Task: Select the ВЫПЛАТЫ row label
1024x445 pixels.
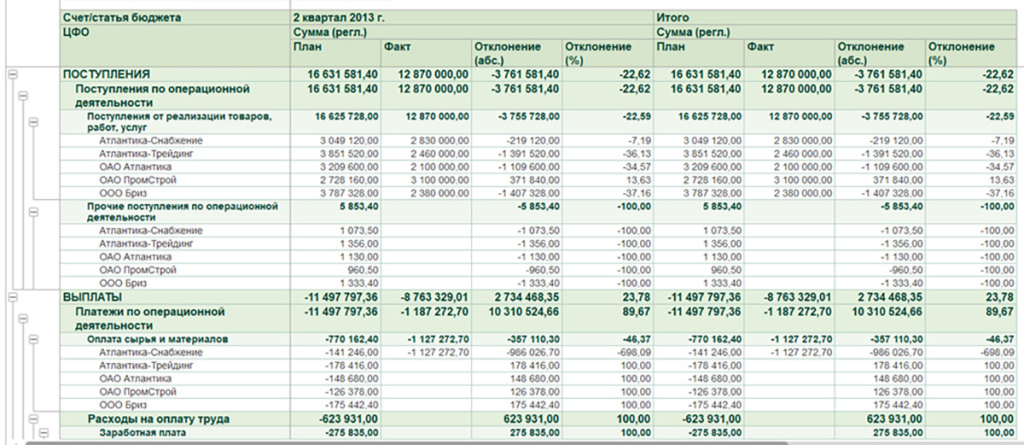Action: coord(92,298)
